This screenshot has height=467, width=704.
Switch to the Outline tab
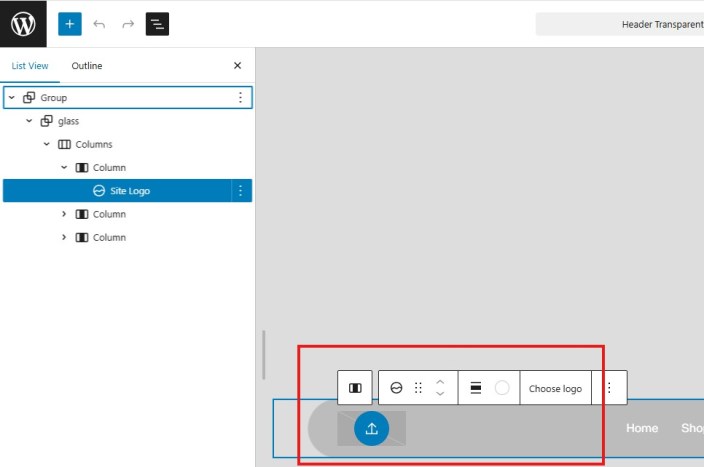pyautogui.click(x=87, y=66)
